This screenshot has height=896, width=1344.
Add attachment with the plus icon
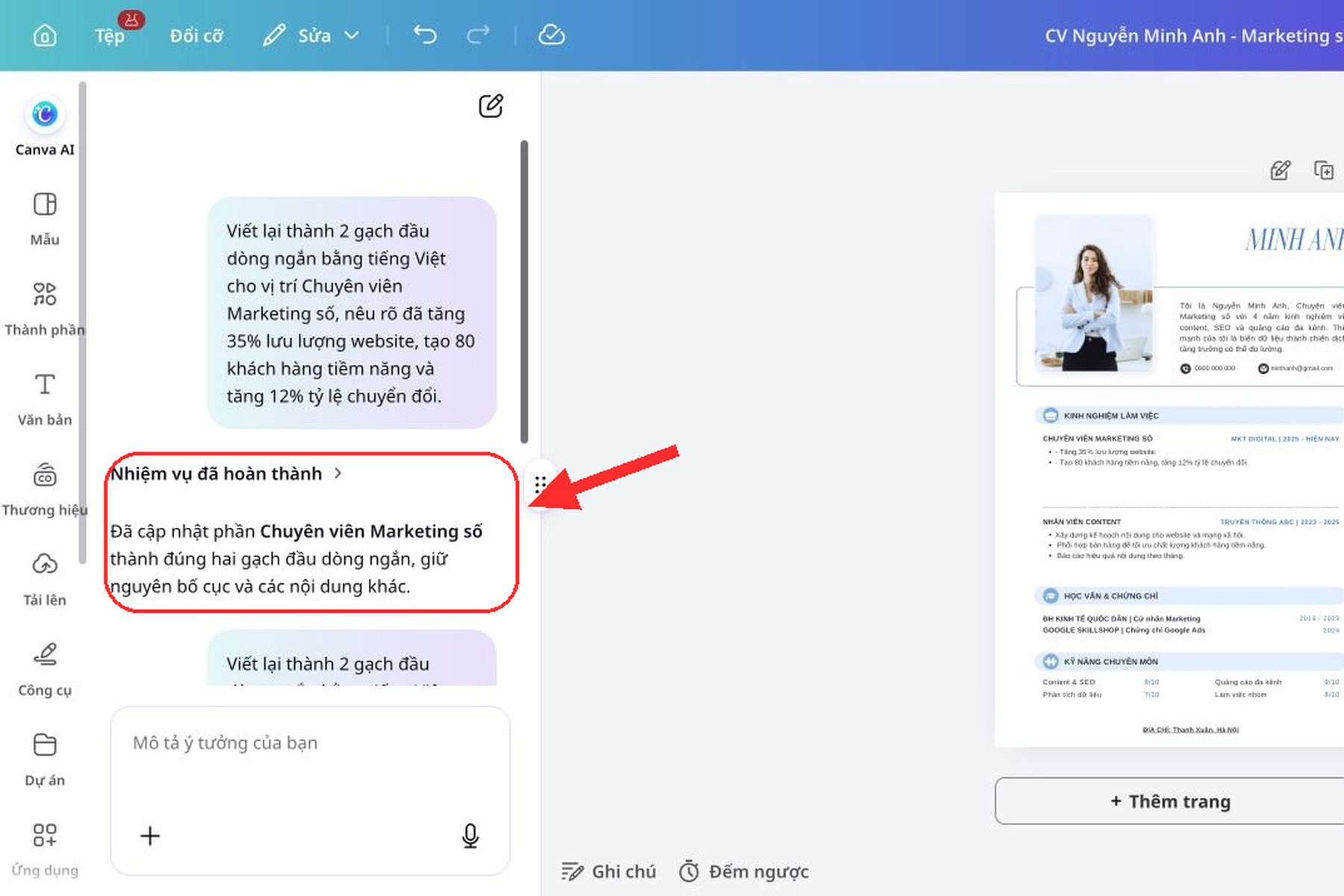pyautogui.click(x=150, y=836)
